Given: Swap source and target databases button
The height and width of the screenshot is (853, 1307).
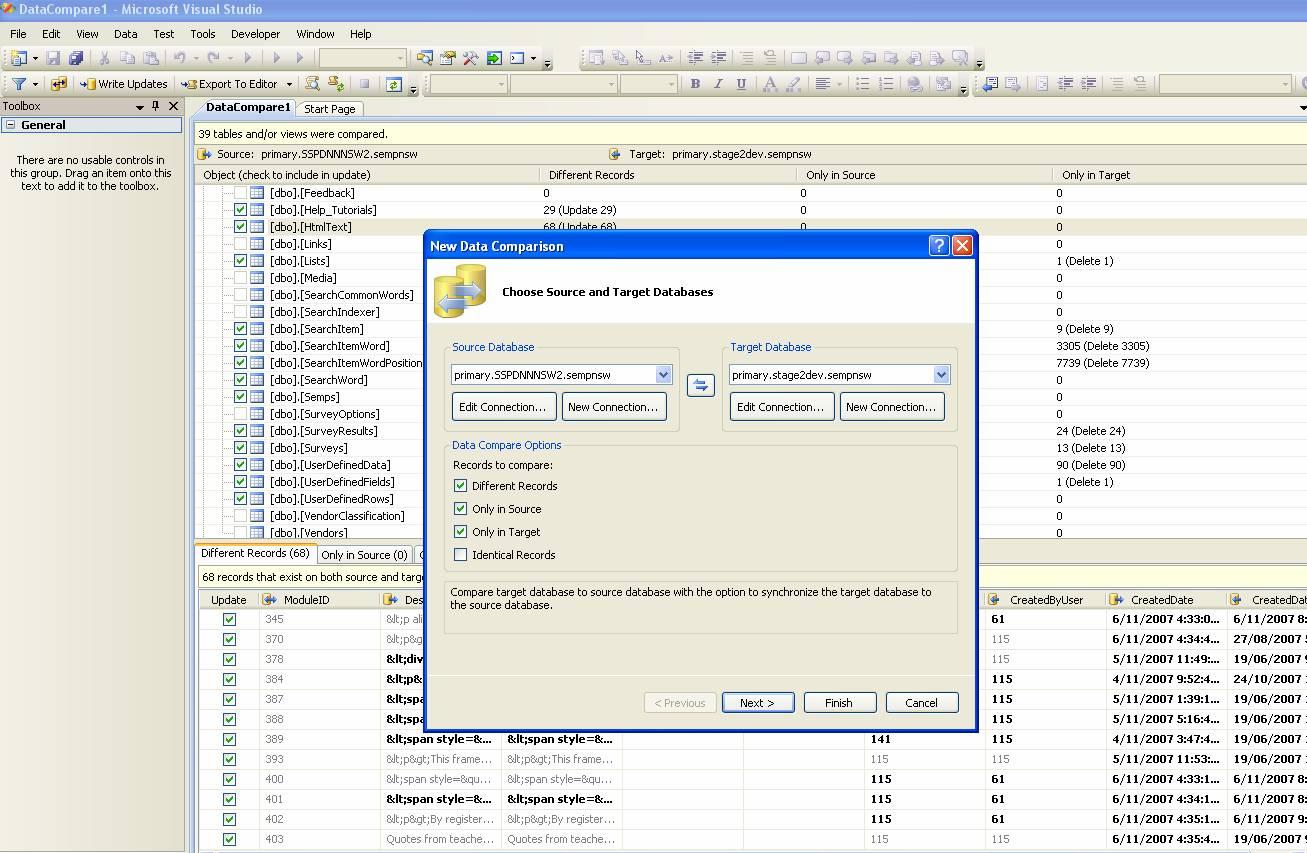Looking at the screenshot, I should coord(700,385).
